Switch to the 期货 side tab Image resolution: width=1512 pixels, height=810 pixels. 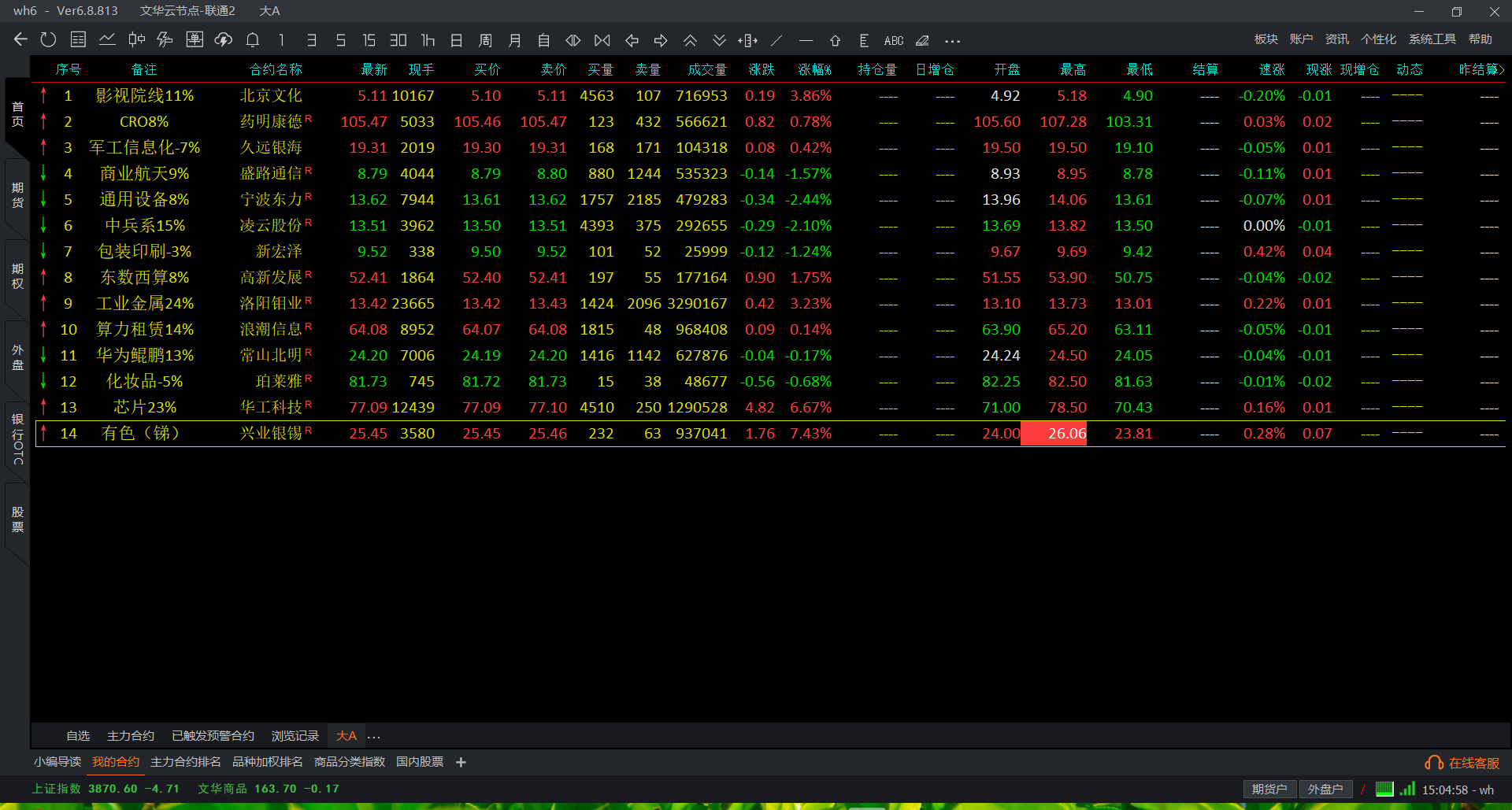pos(17,195)
